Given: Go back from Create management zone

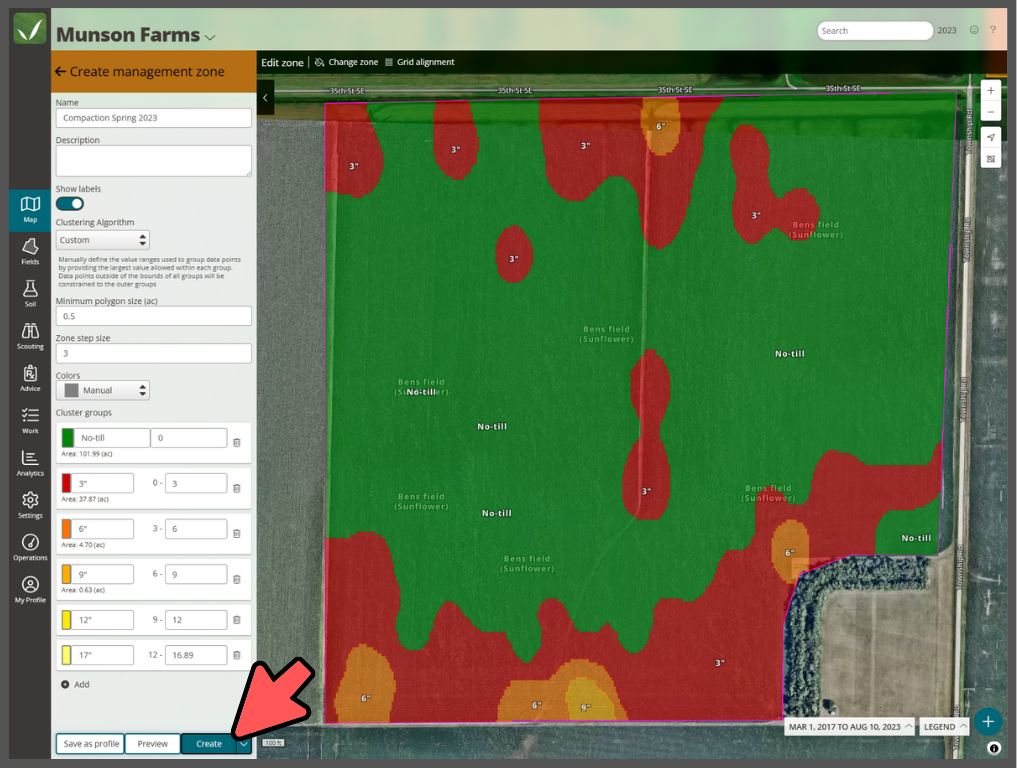Looking at the screenshot, I should pos(60,71).
